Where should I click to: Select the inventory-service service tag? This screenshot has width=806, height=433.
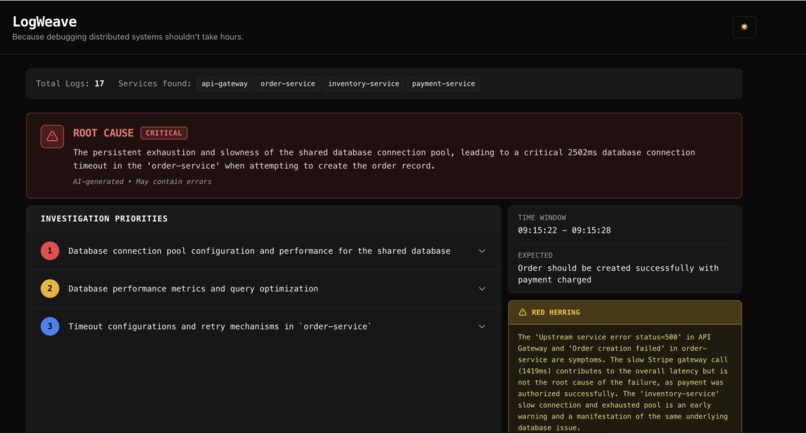pyautogui.click(x=363, y=84)
